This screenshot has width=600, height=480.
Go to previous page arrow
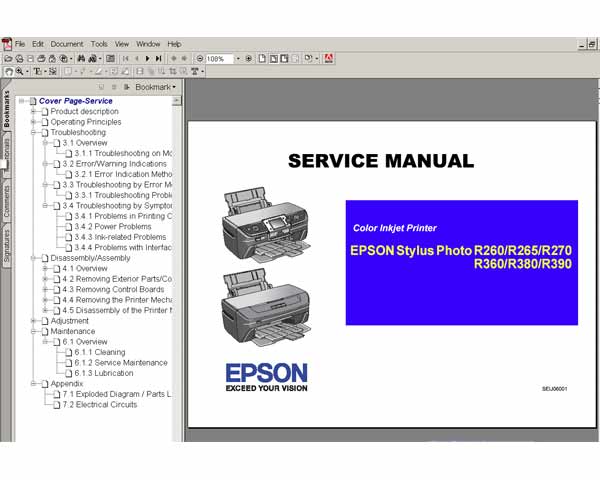tap(137, 59)
